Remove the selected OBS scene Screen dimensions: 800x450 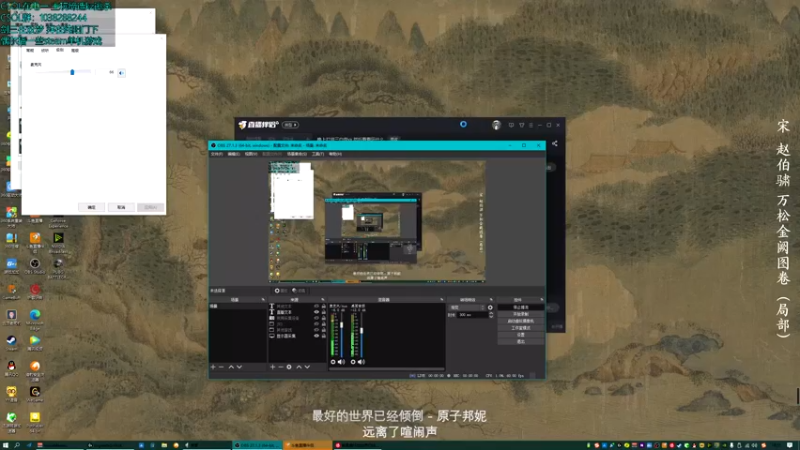coord(221,367)
